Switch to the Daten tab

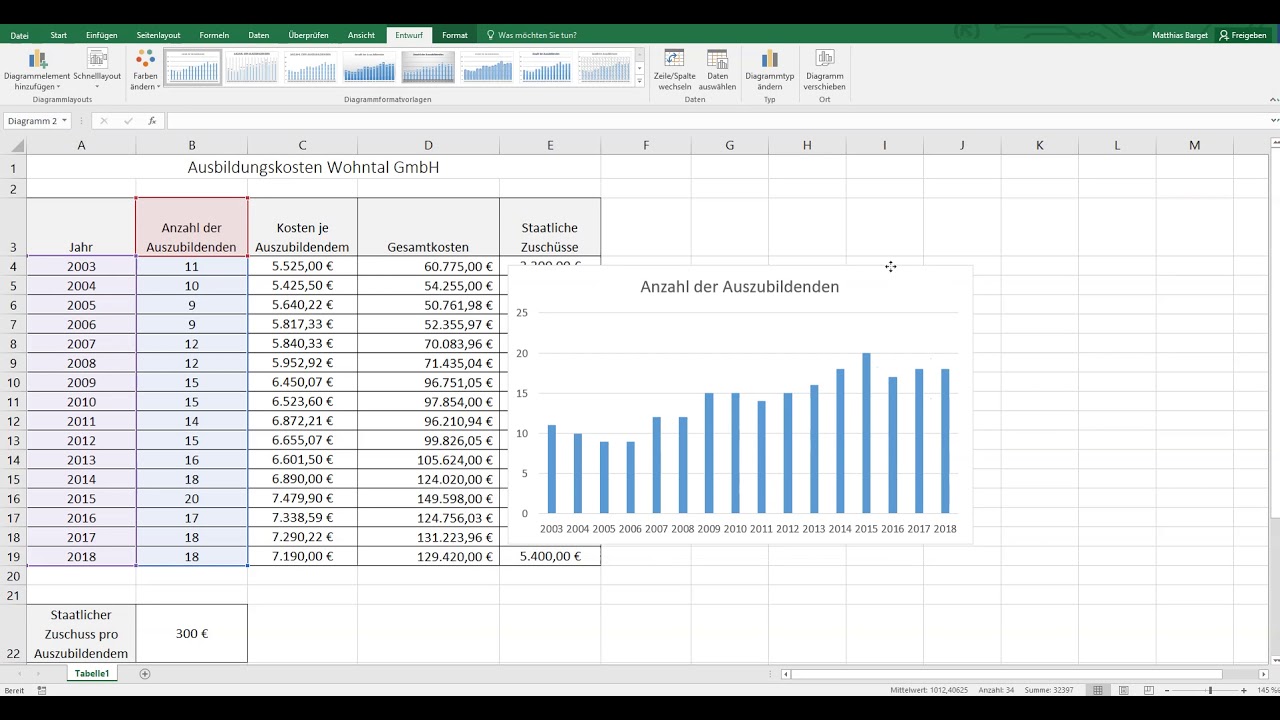[259, 35]
